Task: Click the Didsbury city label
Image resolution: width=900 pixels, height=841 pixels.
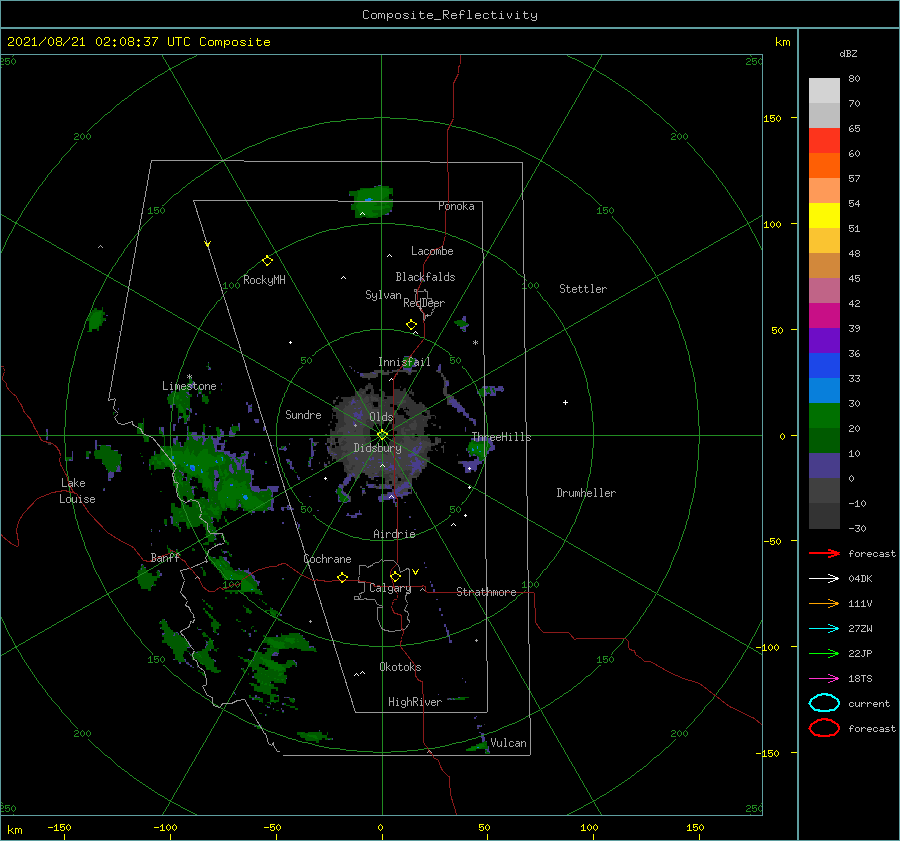Action: pos(377,448)
